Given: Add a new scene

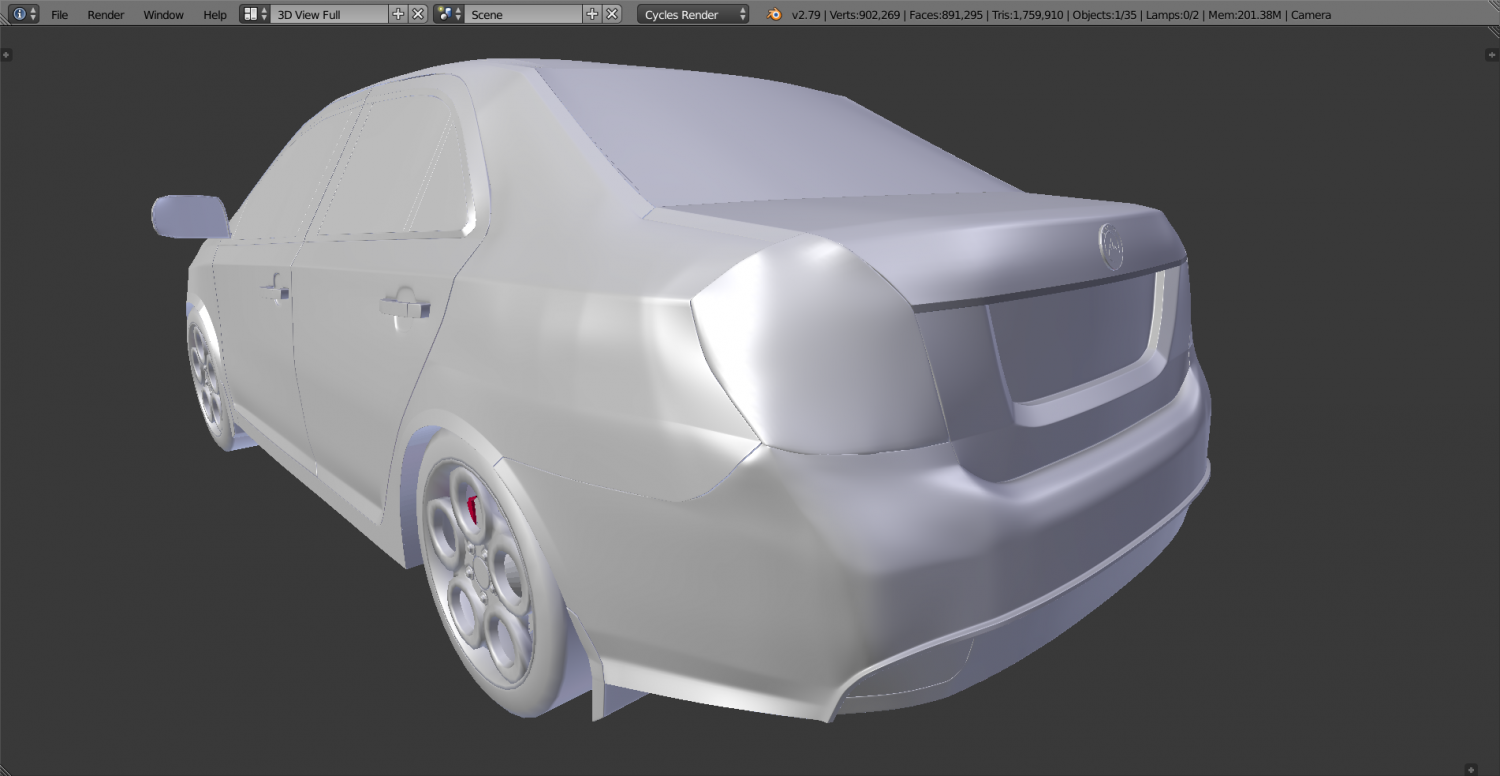Looking at the screenshot, I should tap(592, 15).
